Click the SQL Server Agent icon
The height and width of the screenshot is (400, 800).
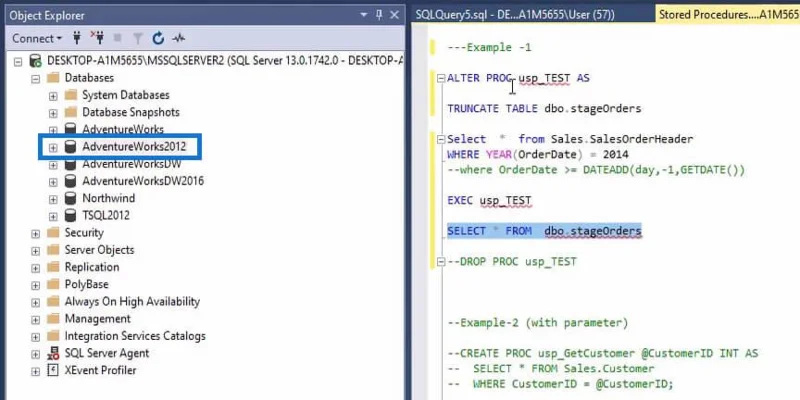tap(53, 353)
